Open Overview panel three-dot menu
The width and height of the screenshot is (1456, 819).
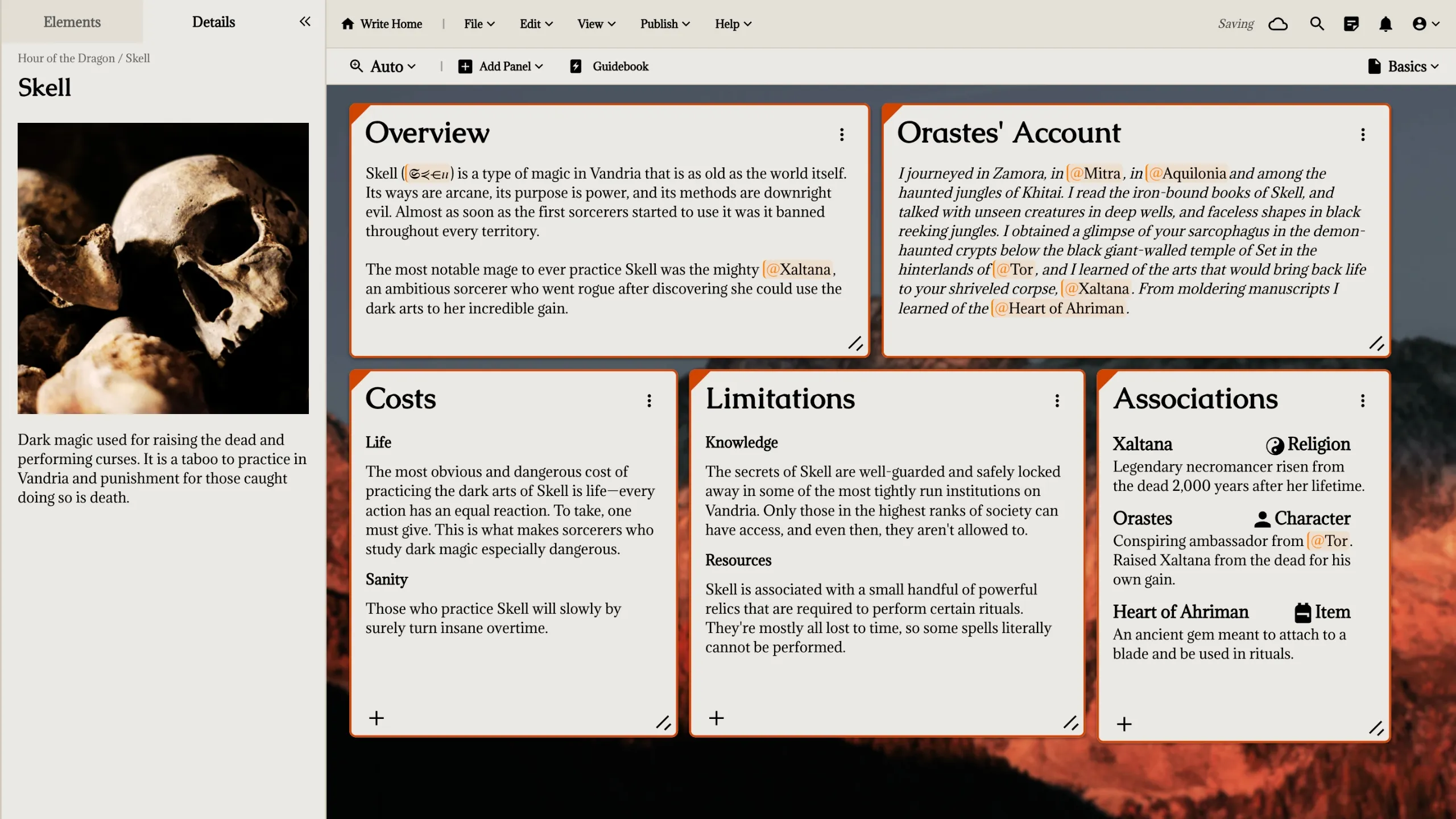(842, 134)
